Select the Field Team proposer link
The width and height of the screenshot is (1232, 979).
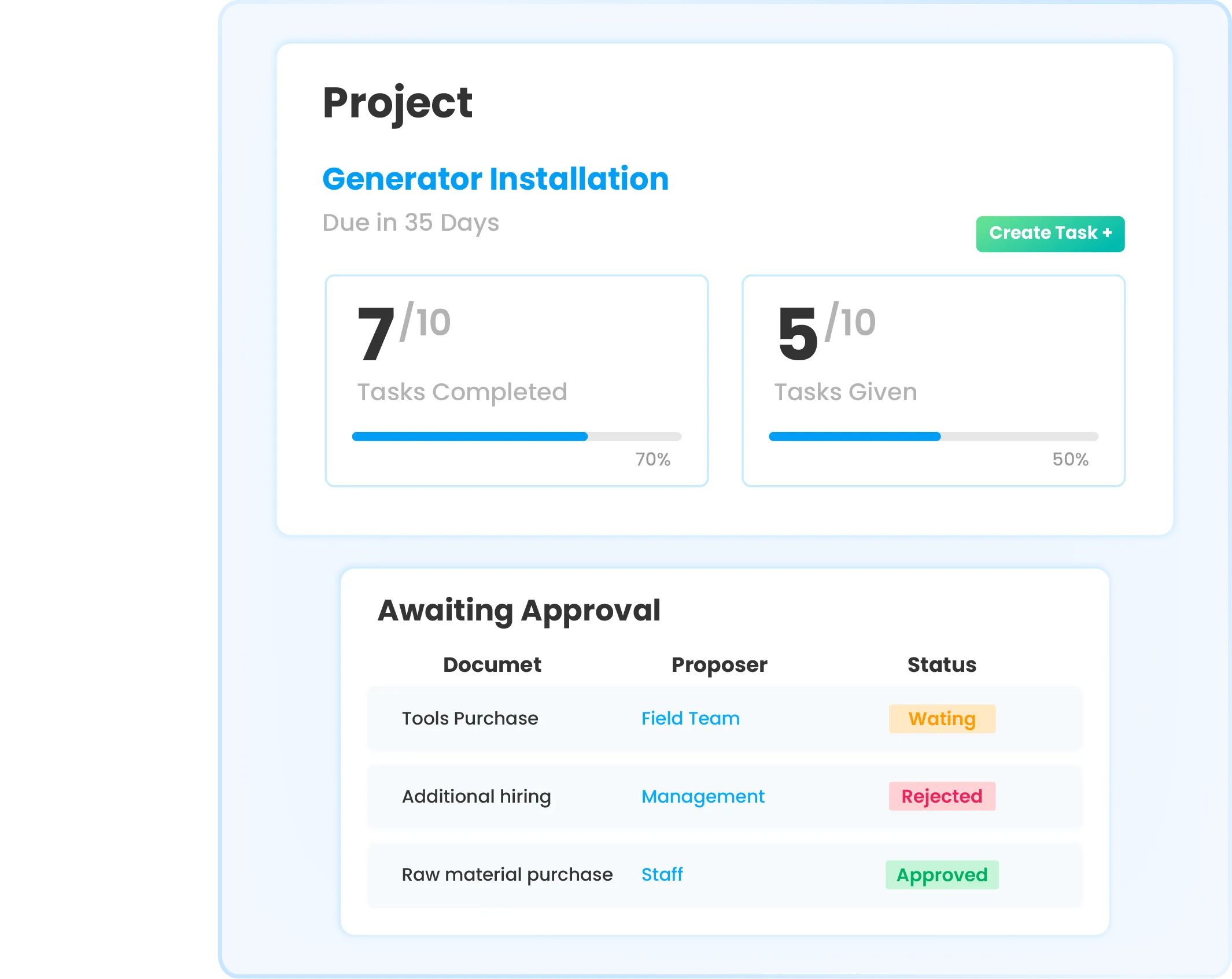690,718
